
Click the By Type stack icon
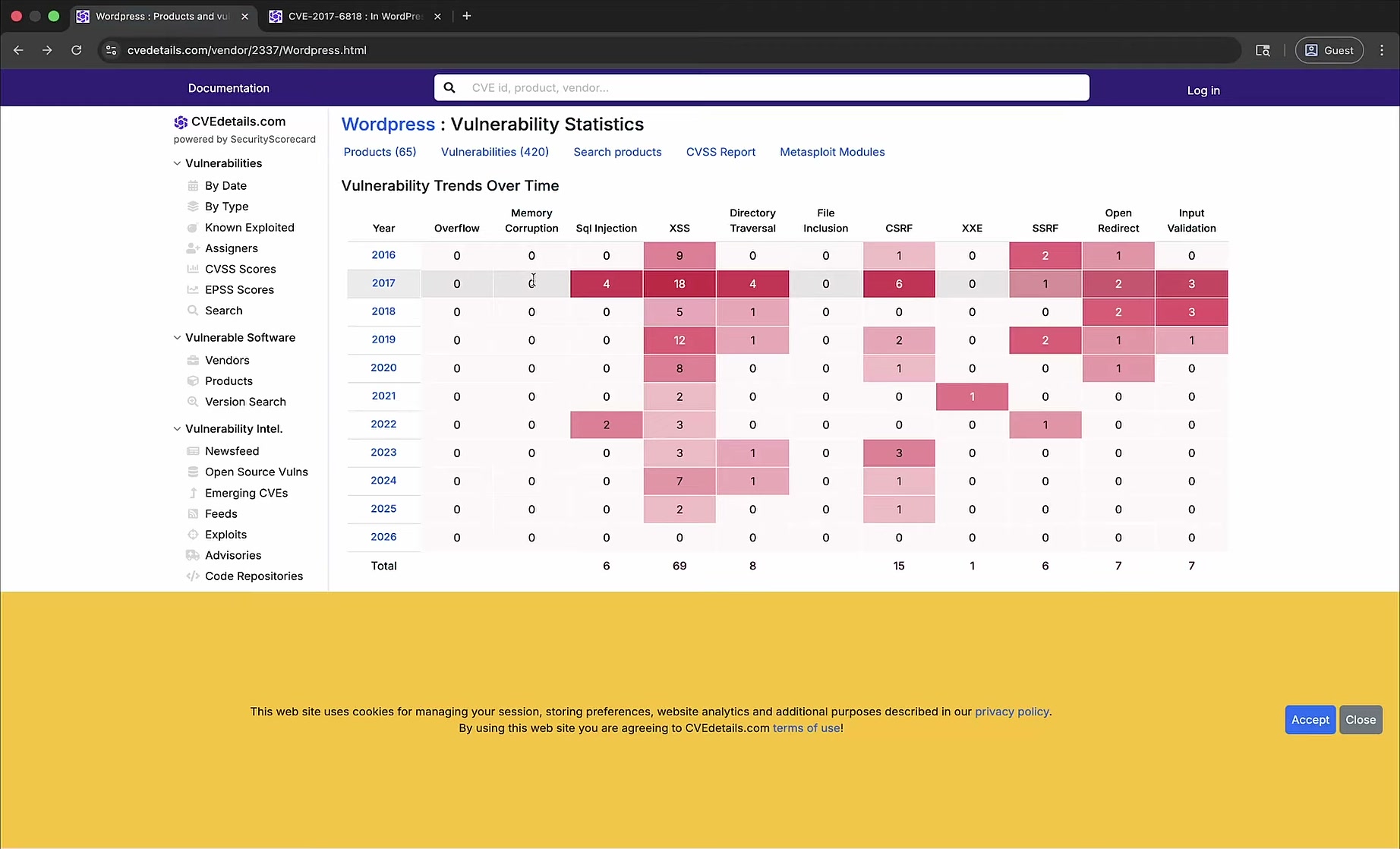pyautogui.click(x=193, y=207)
